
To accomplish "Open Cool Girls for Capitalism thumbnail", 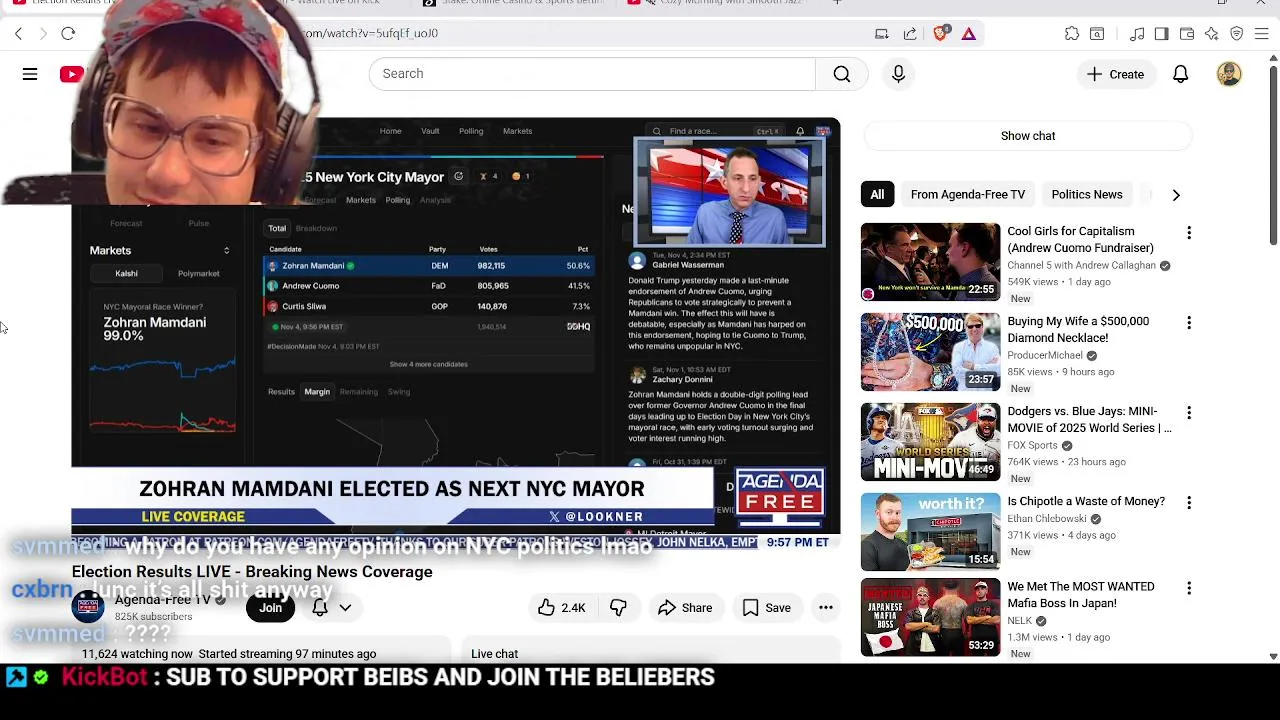I will (930, 262).
